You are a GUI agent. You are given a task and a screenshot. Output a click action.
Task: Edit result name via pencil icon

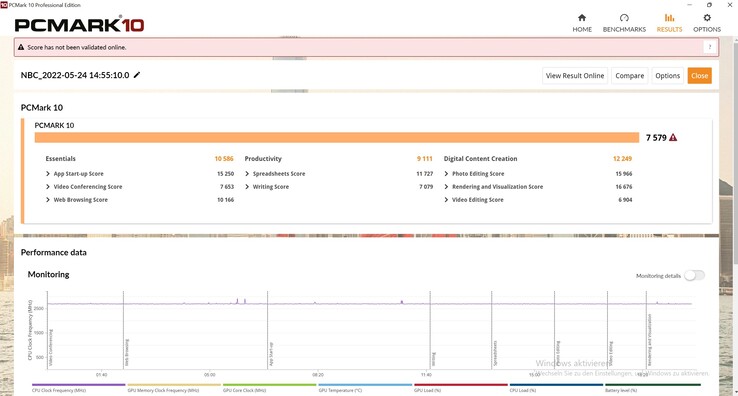(137, 75)
